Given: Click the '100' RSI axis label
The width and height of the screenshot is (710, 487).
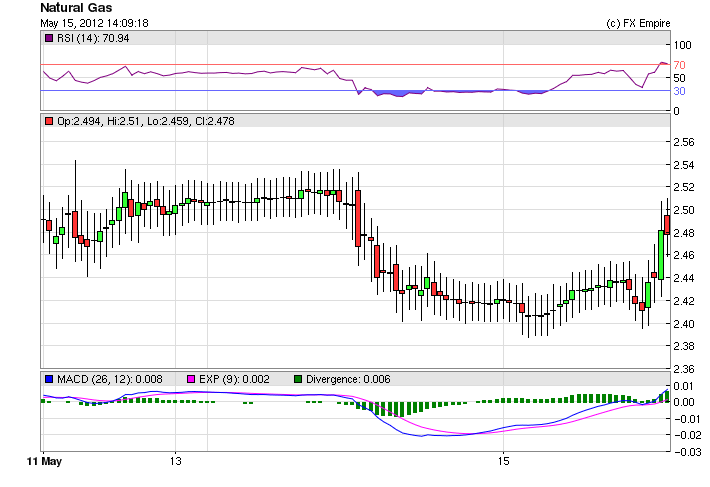Looking at the screenshot, I should (682, 45).
